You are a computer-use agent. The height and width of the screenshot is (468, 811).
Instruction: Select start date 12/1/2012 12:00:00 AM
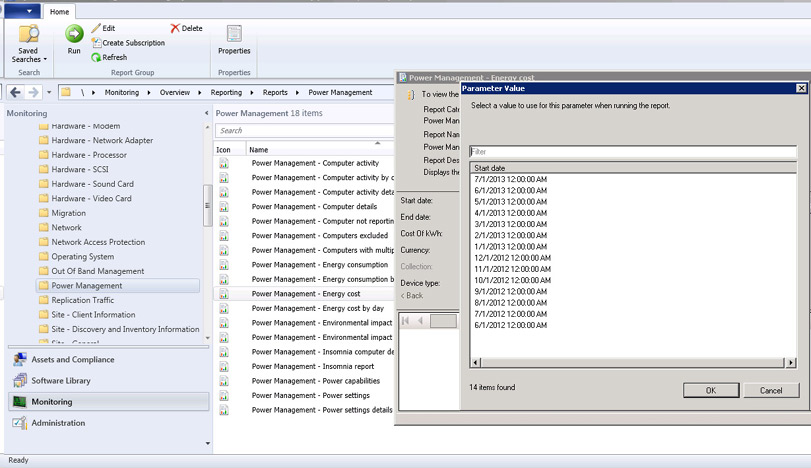[x=513, y=258]
